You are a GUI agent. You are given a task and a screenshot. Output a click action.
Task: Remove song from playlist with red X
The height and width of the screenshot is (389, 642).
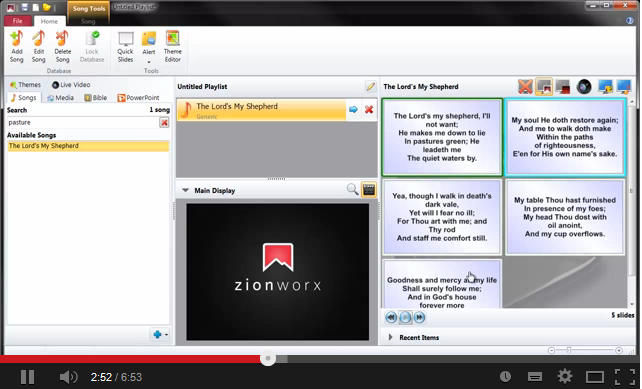[x=369, y=109]
